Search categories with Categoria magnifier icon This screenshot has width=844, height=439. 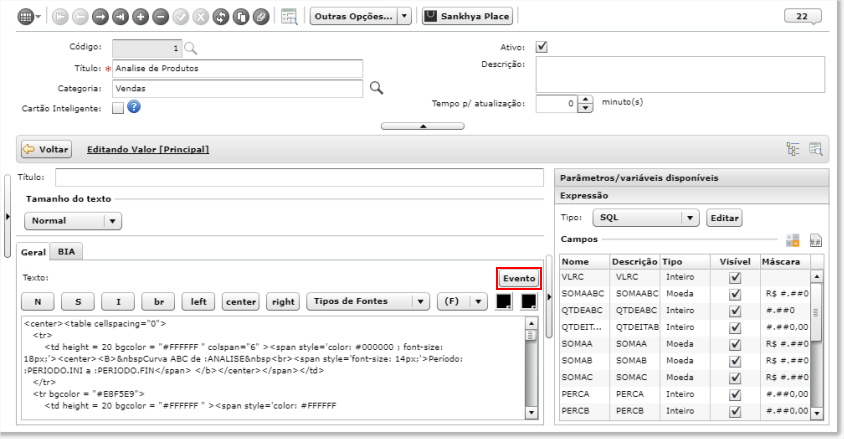click(x=376, y=88)
